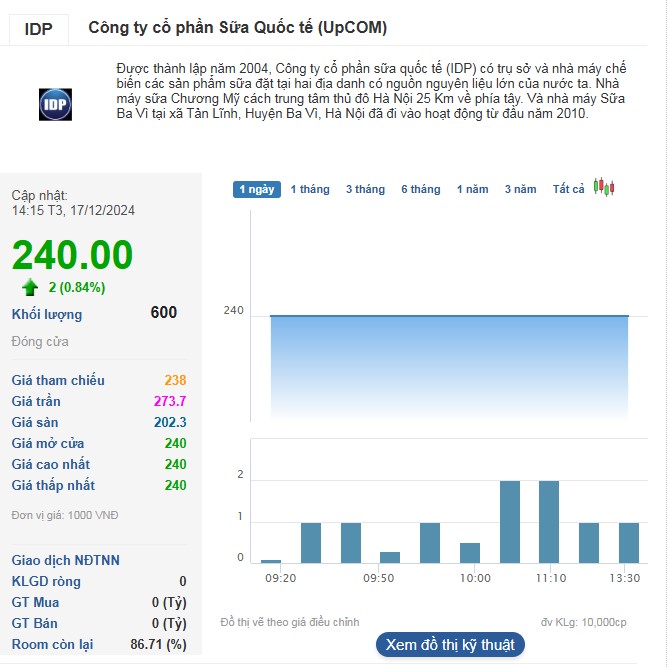
Task: Click the green up arrow price indicator
Action: click(30, 287)
